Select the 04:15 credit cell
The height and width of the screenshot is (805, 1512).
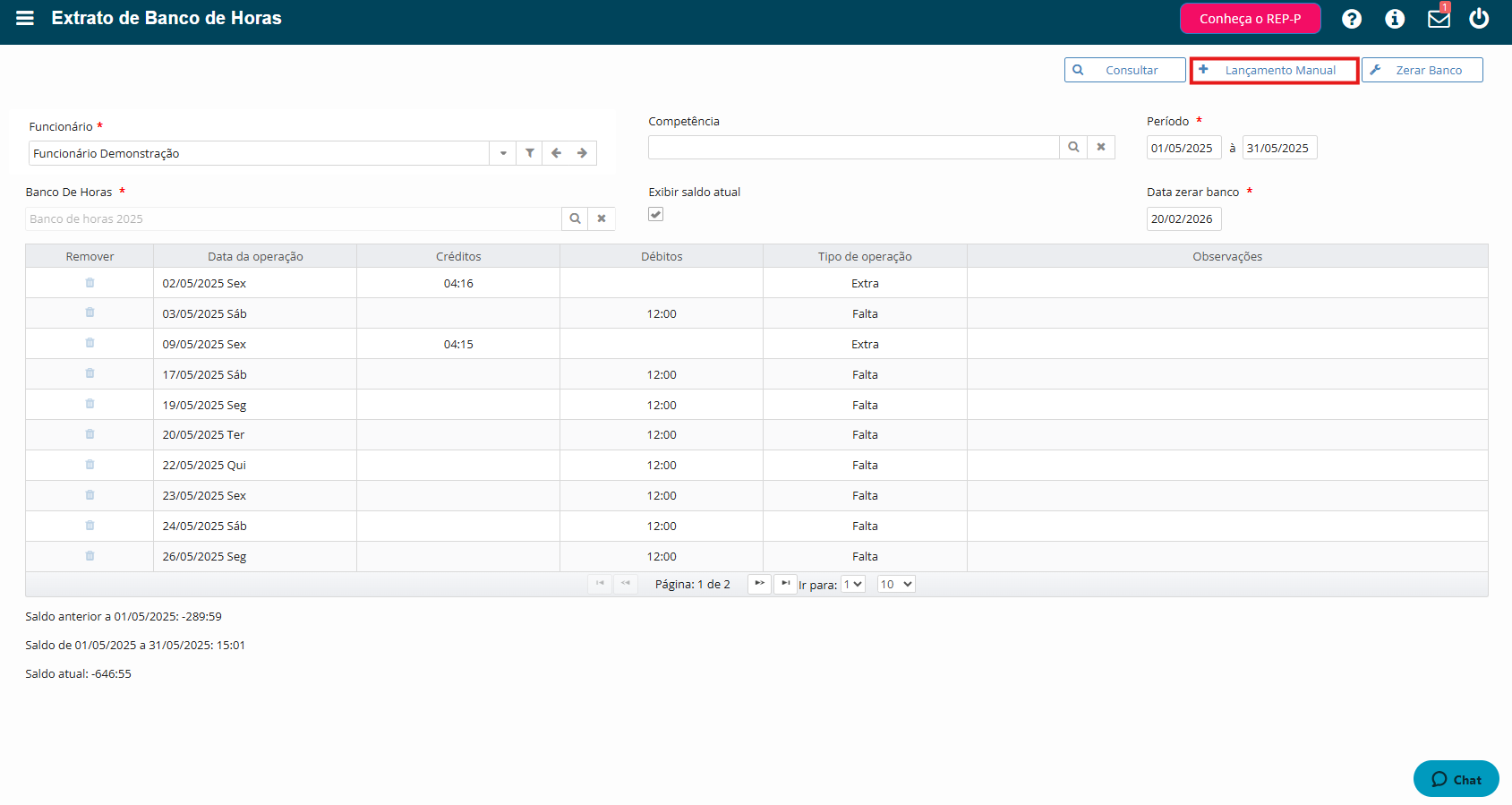(458, 344)
